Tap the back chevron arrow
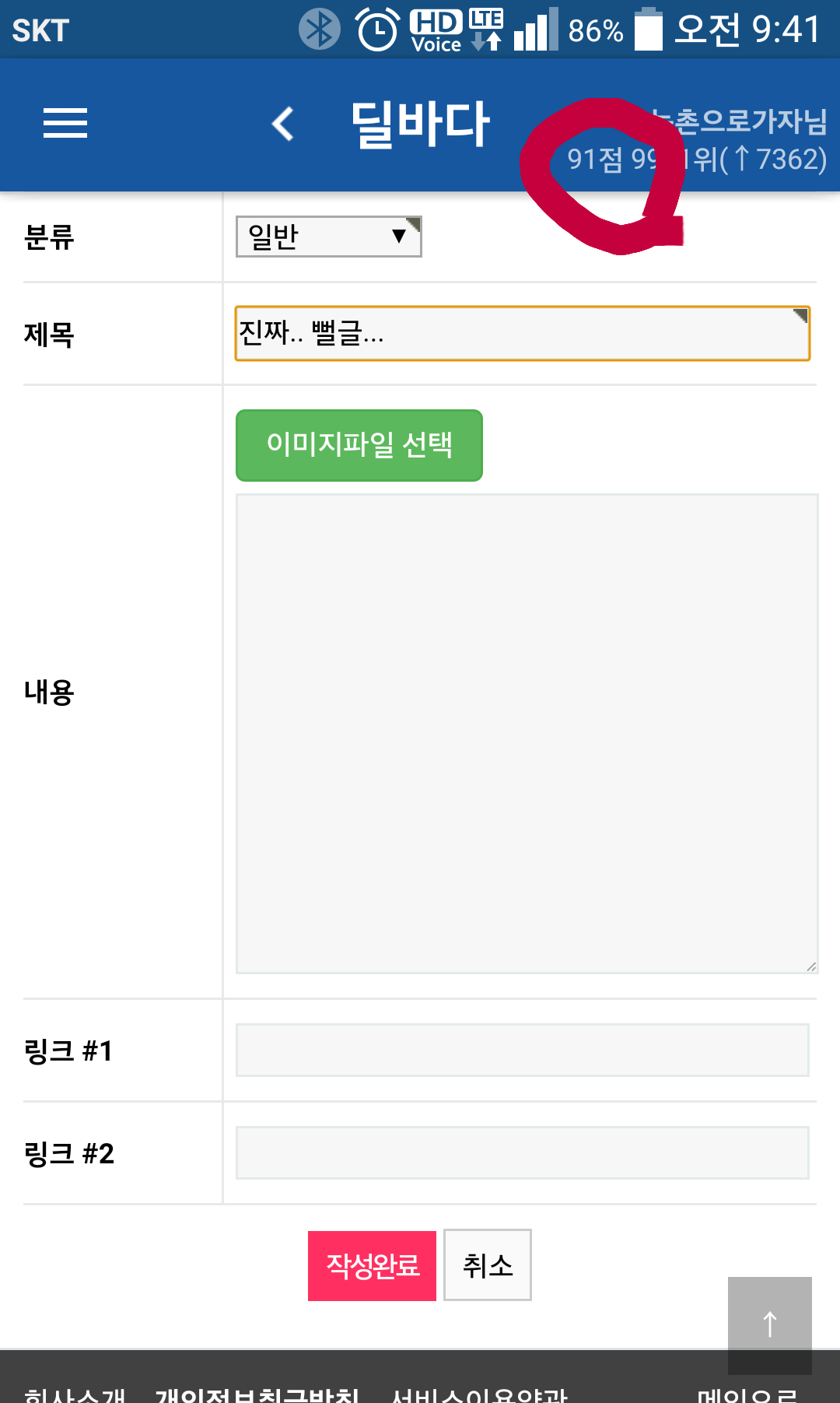 [283, 123]
